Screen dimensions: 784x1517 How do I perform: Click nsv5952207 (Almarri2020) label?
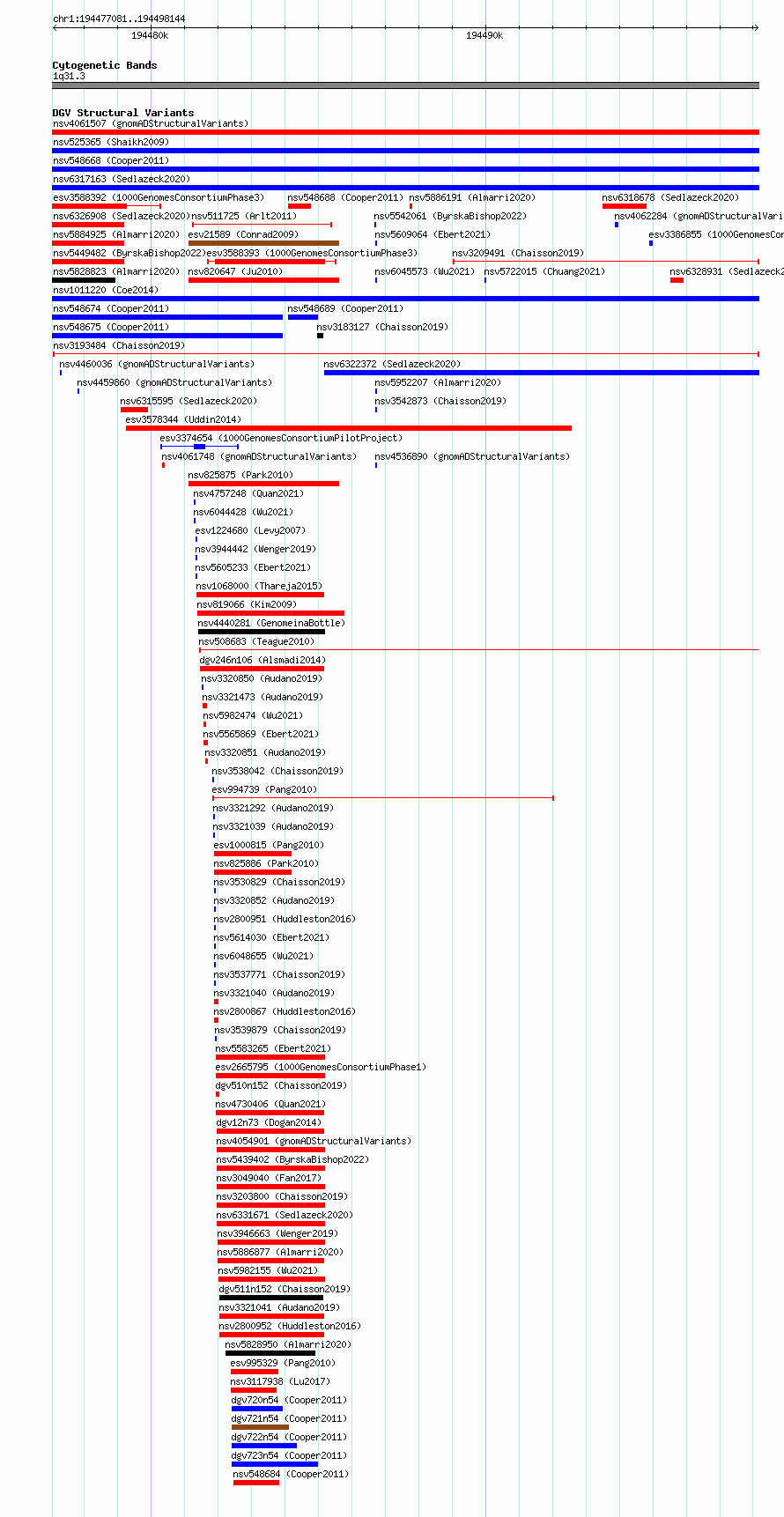click(x=438, y=382)
